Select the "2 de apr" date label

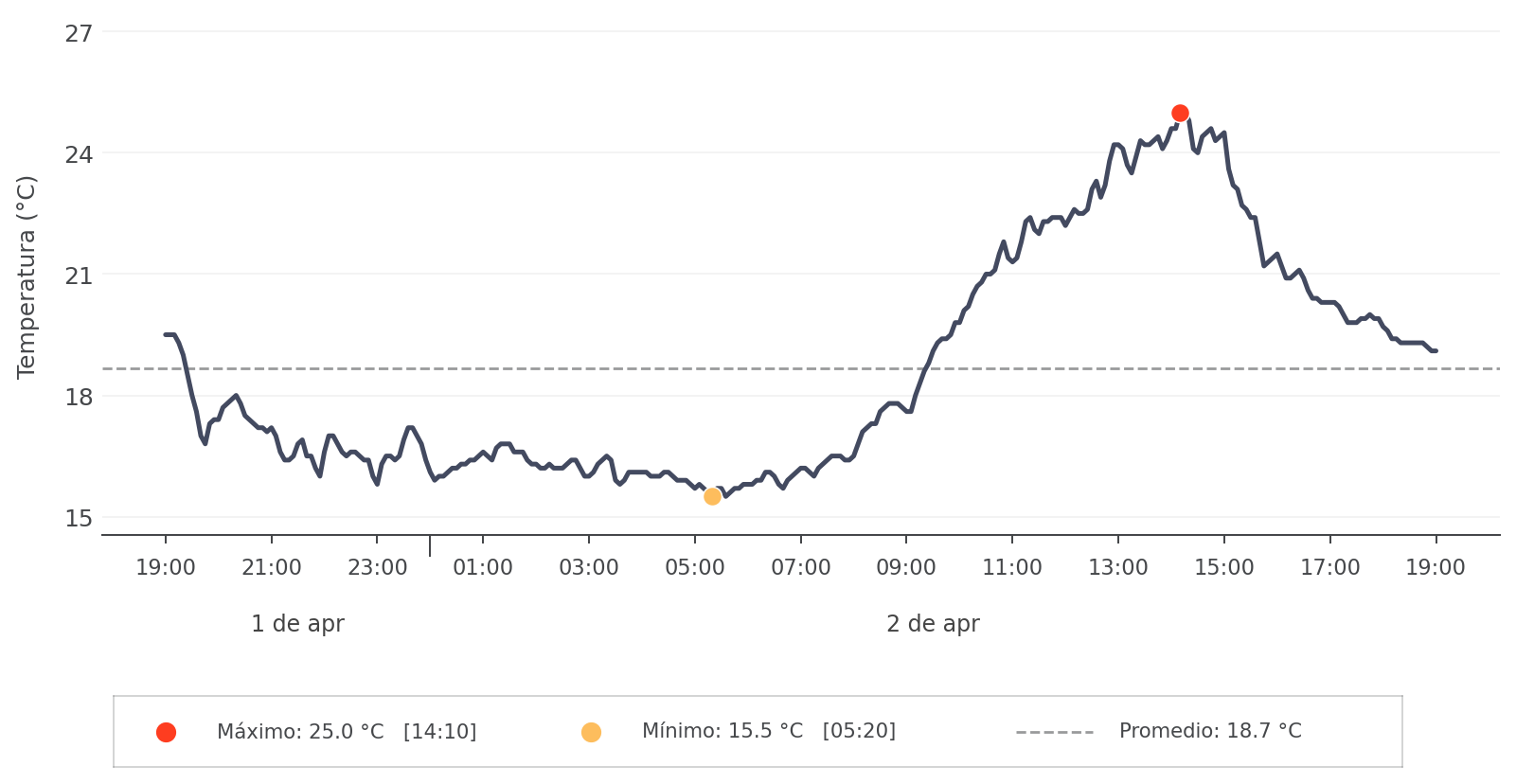tap(933, 624)
